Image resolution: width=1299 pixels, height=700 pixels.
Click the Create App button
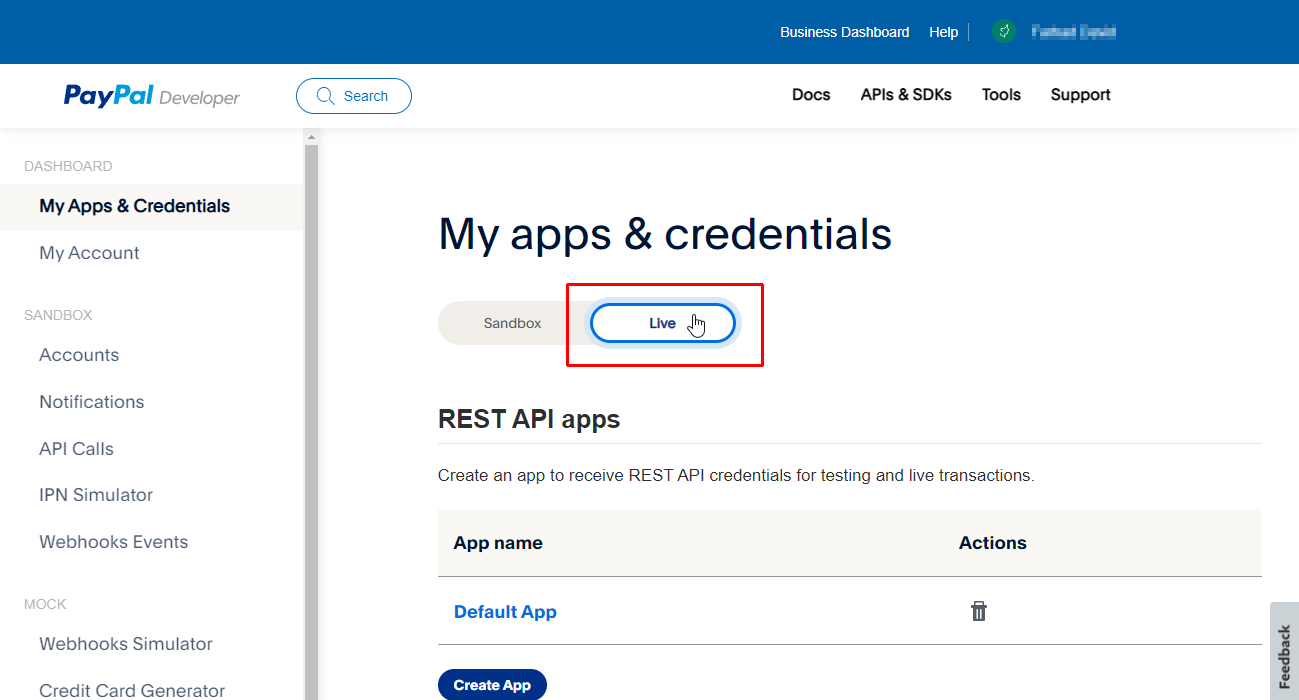pyautogui.click(x=492, y=685)
